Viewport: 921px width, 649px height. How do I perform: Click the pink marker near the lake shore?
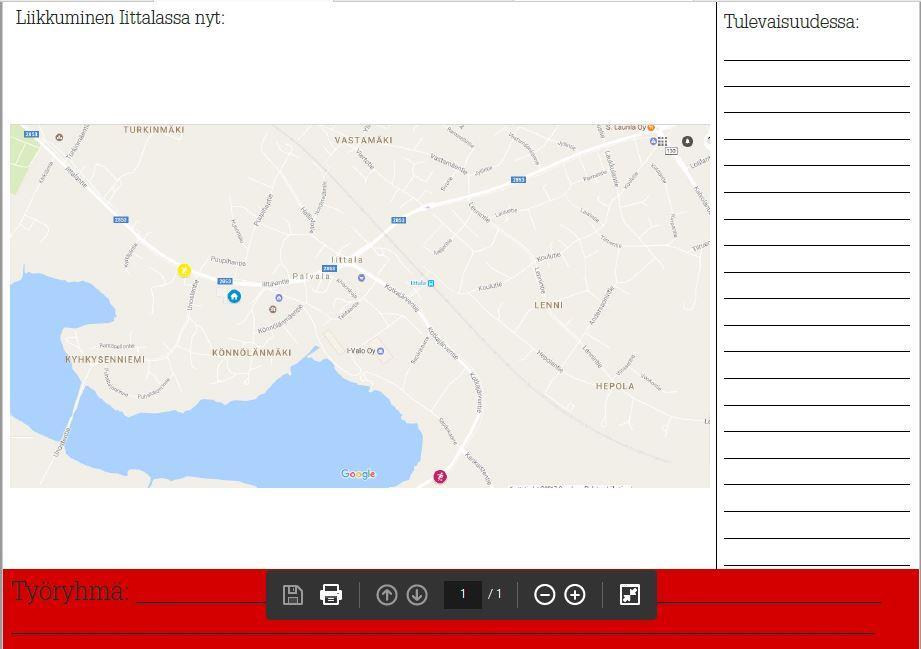(x=440, y=476)
